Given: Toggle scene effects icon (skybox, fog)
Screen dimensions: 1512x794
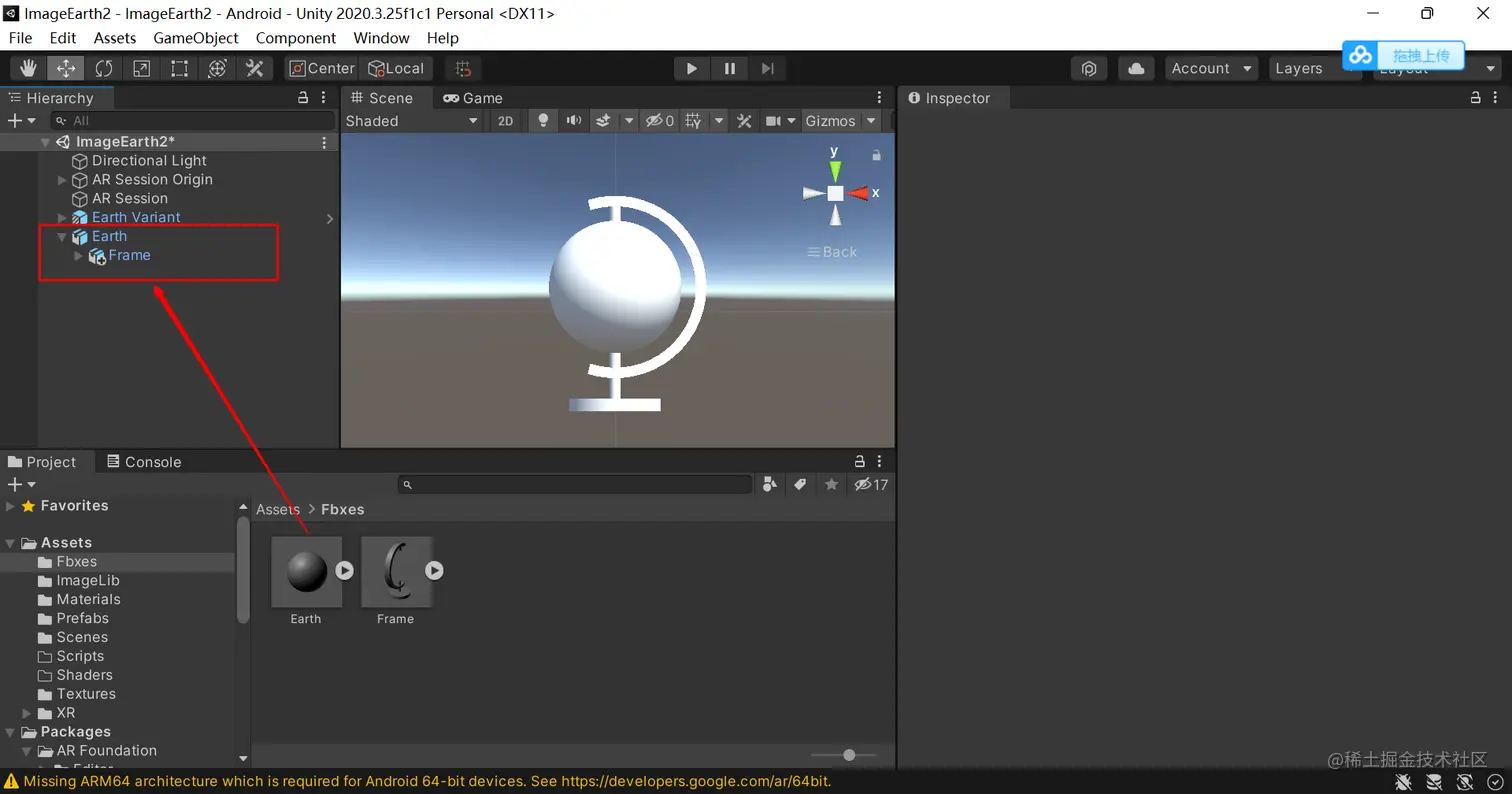Looking at the screenshot, I should (x=603, y=121).
